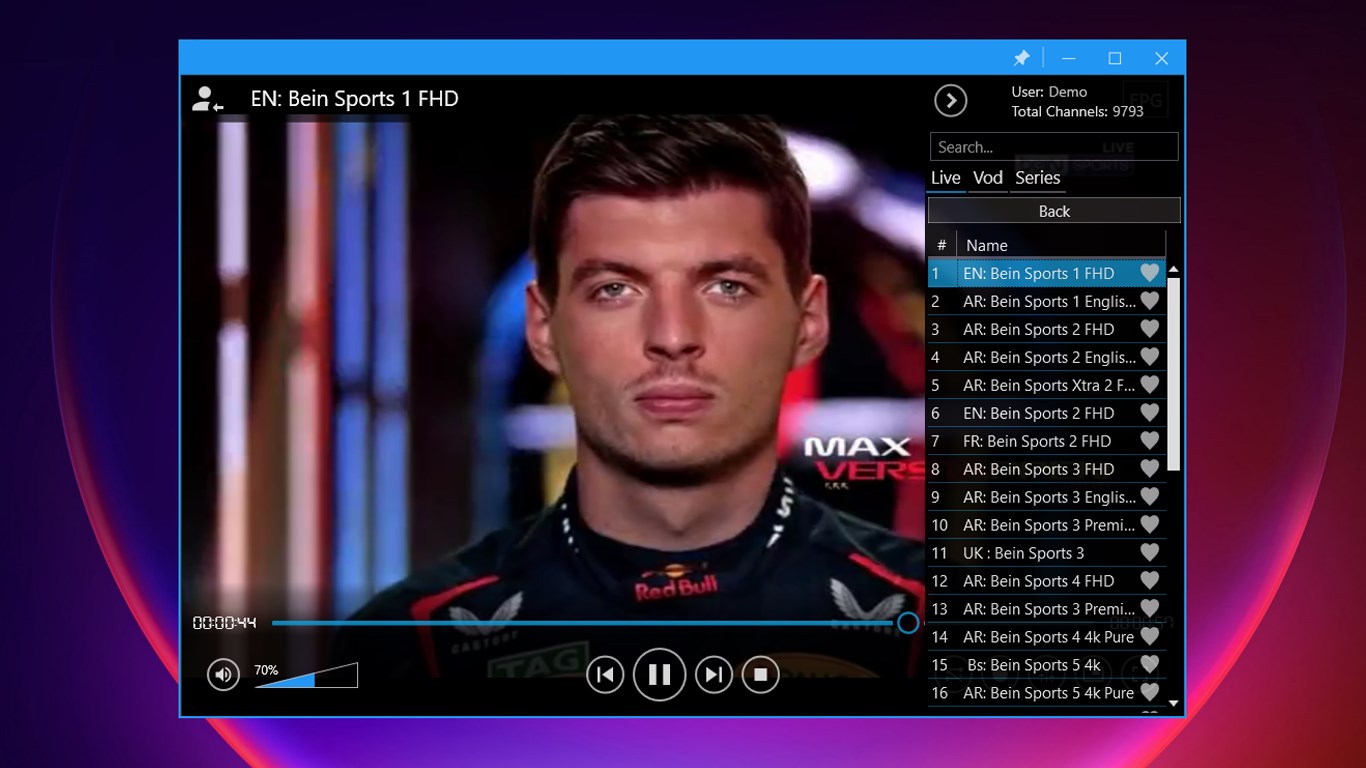
Task: Click the user logout icon top-left
Action: 207,98
